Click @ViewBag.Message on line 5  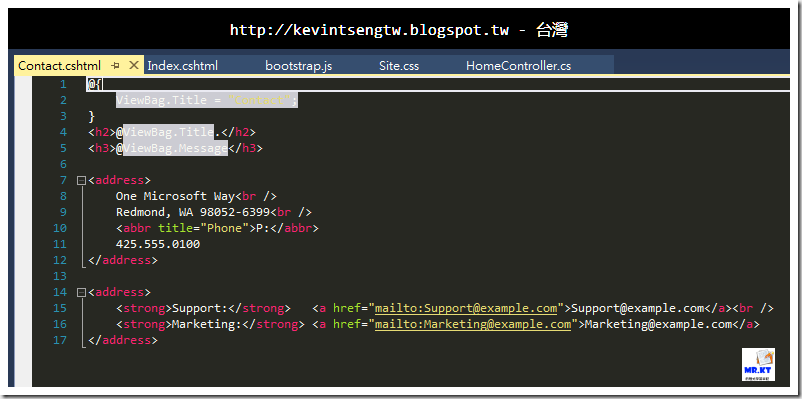coord(172,148)
